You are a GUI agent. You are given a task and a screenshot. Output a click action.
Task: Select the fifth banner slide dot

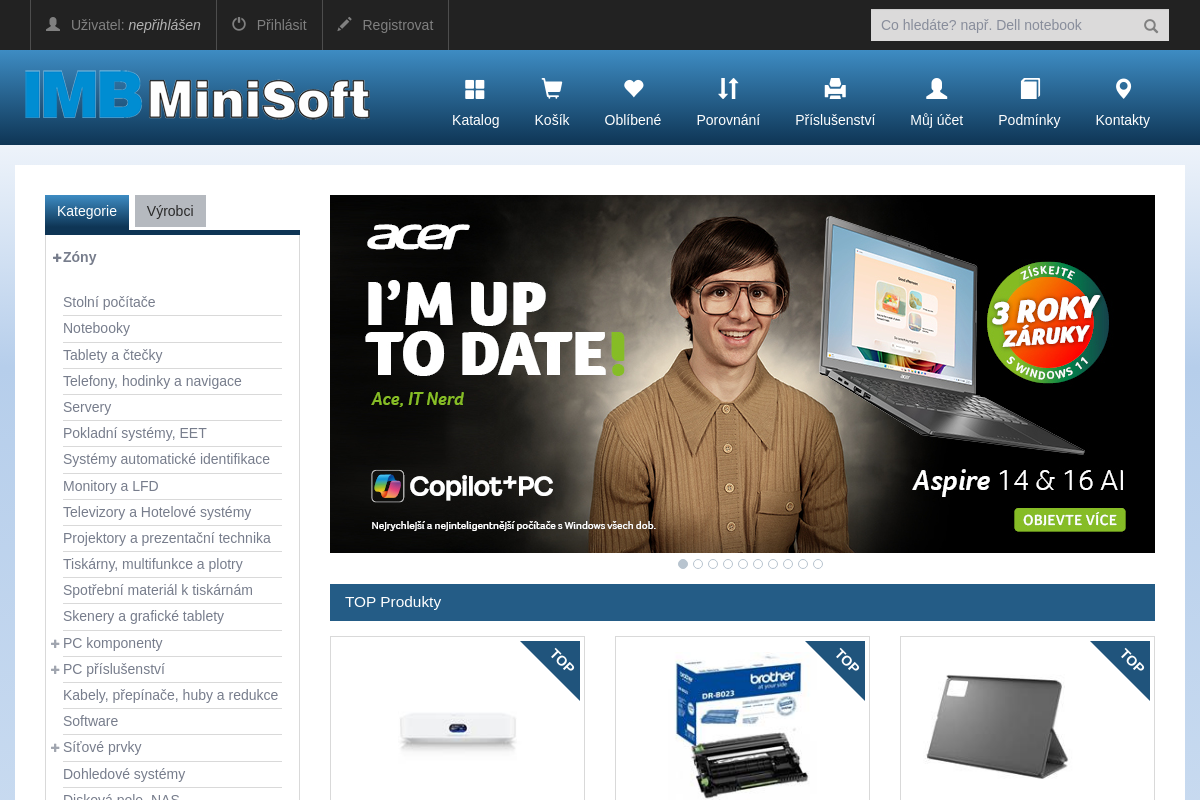743,564
